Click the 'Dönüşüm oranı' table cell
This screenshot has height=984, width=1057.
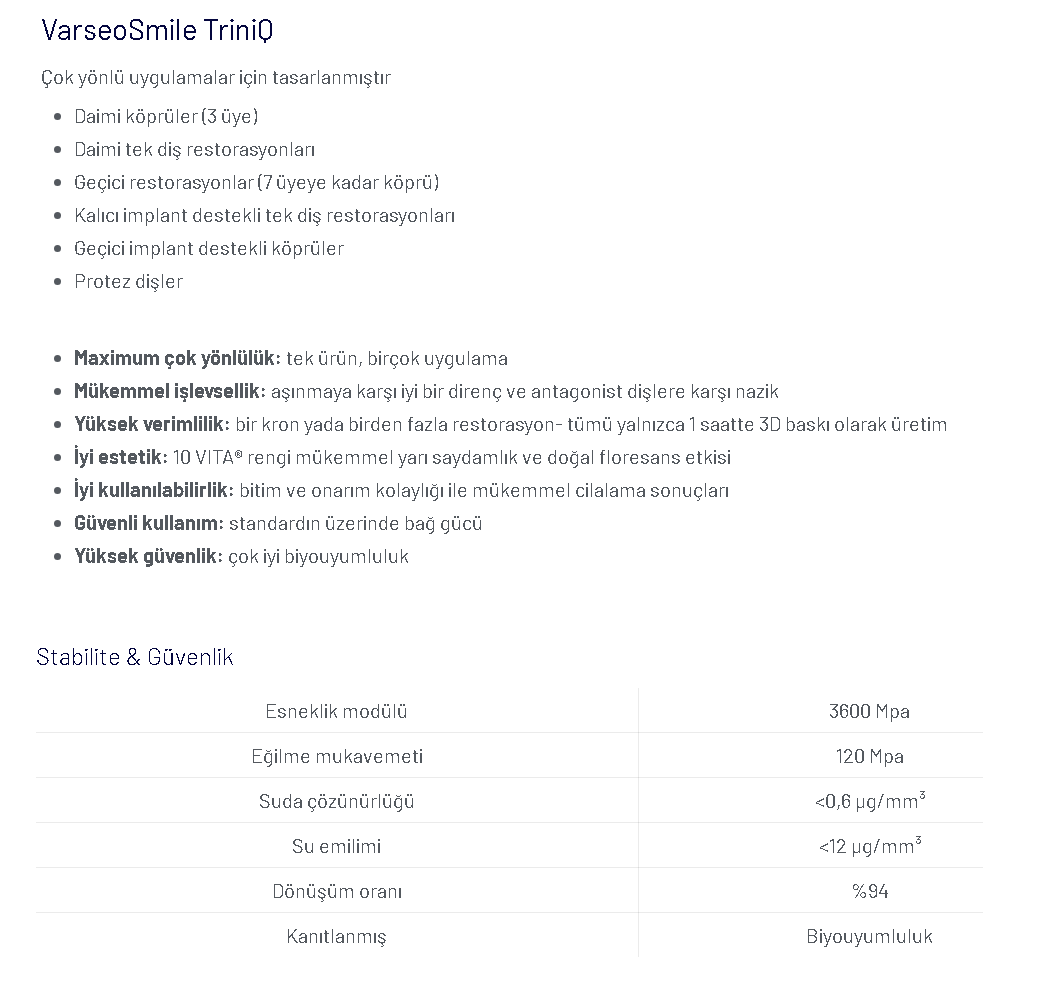[x=336, y=892]
